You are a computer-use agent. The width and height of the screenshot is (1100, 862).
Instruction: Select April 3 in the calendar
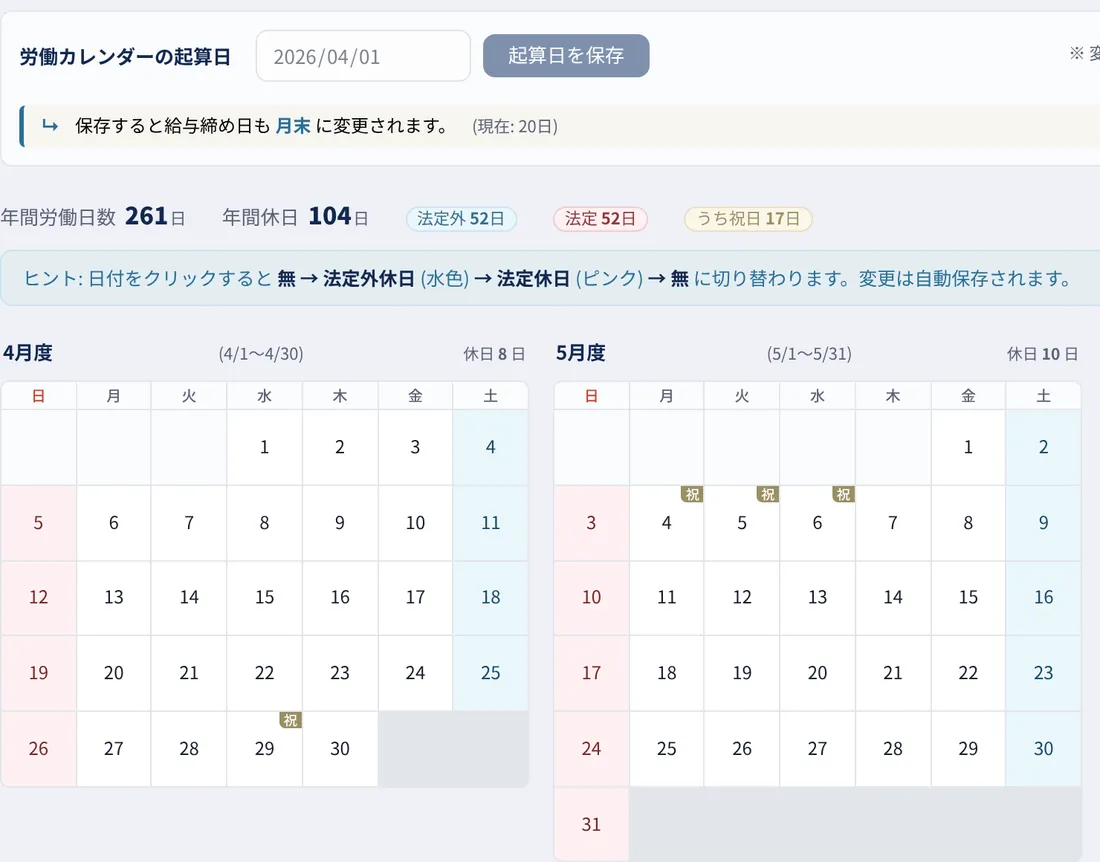[x=415, y=447]
